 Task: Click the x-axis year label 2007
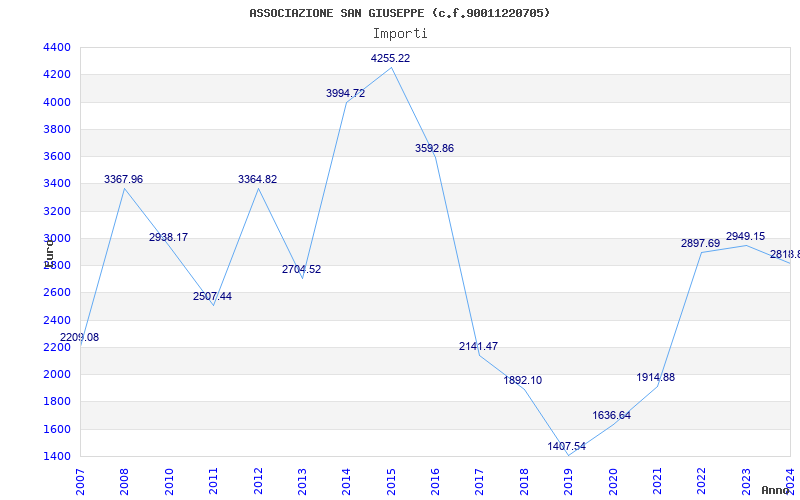click(x=80, y=482)
